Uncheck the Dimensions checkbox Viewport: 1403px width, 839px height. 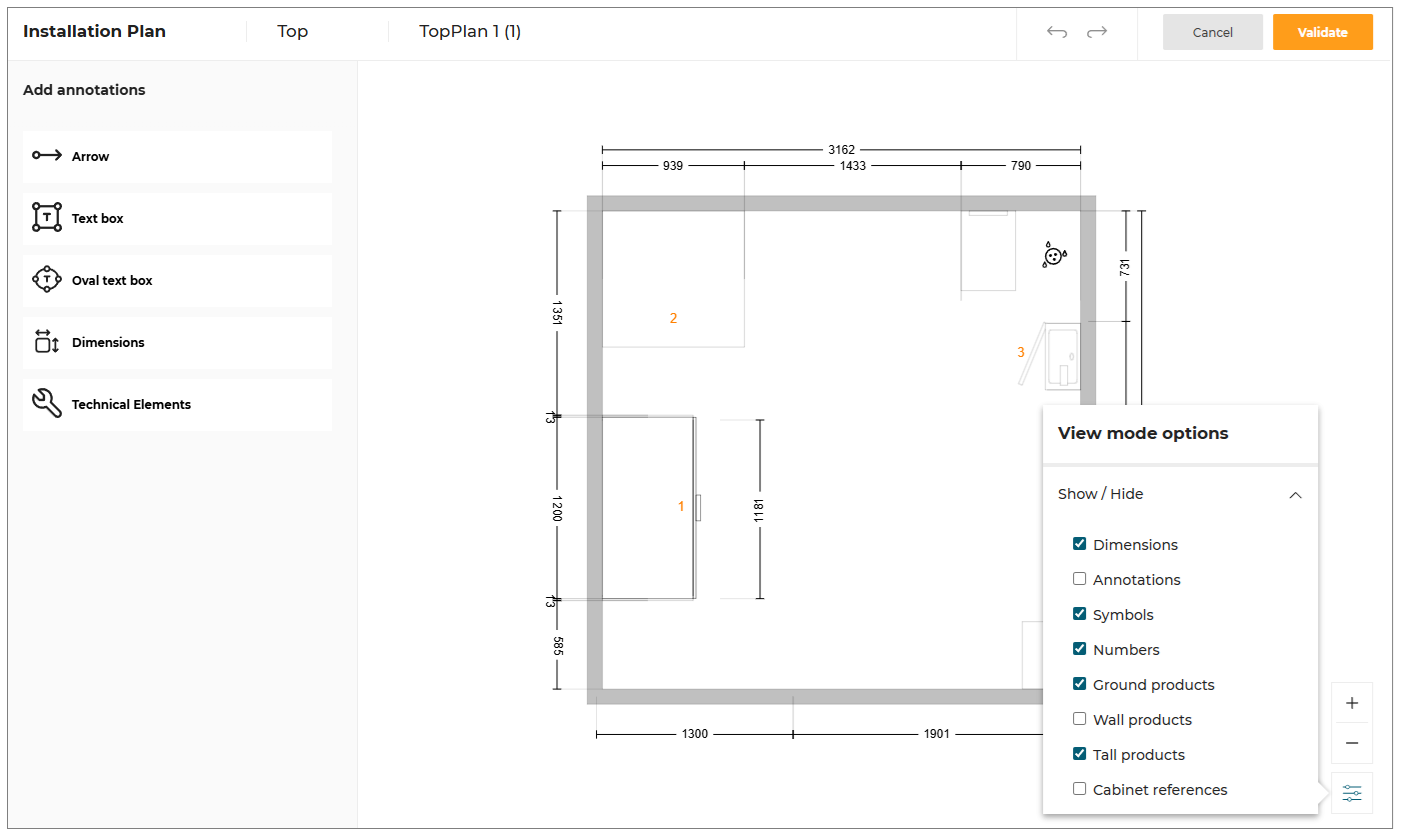1079,544
